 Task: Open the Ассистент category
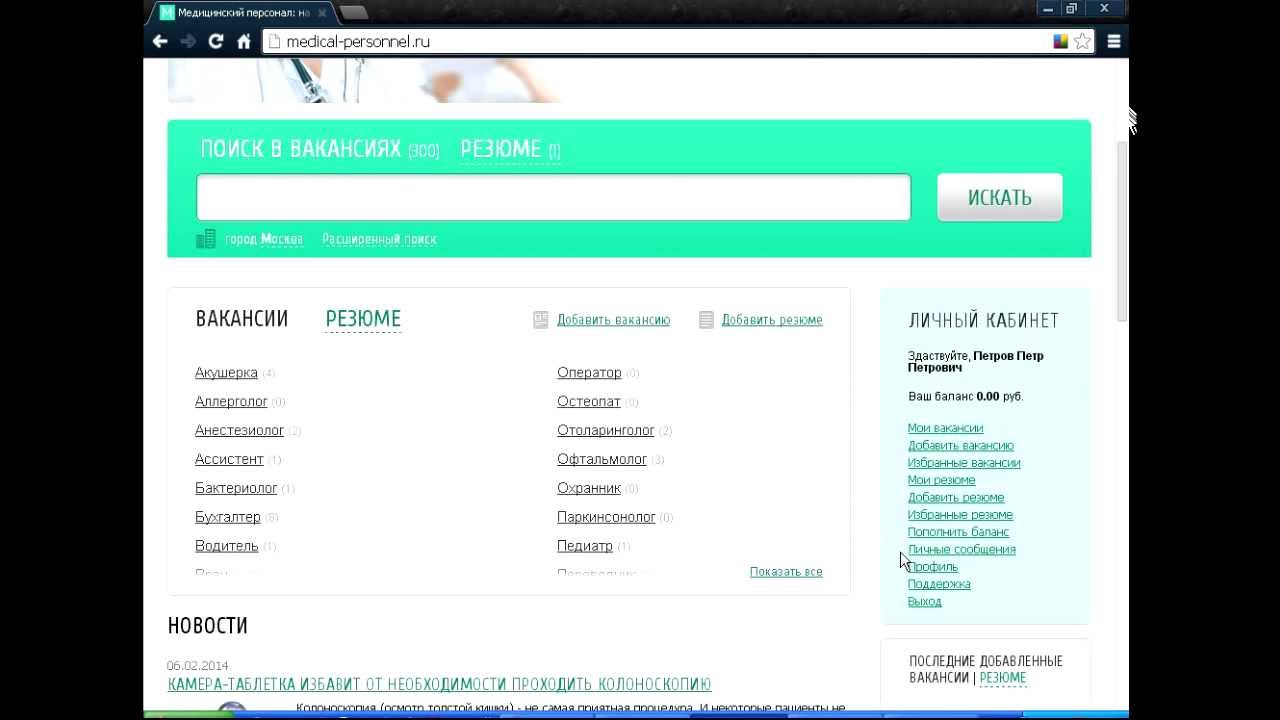229,460
